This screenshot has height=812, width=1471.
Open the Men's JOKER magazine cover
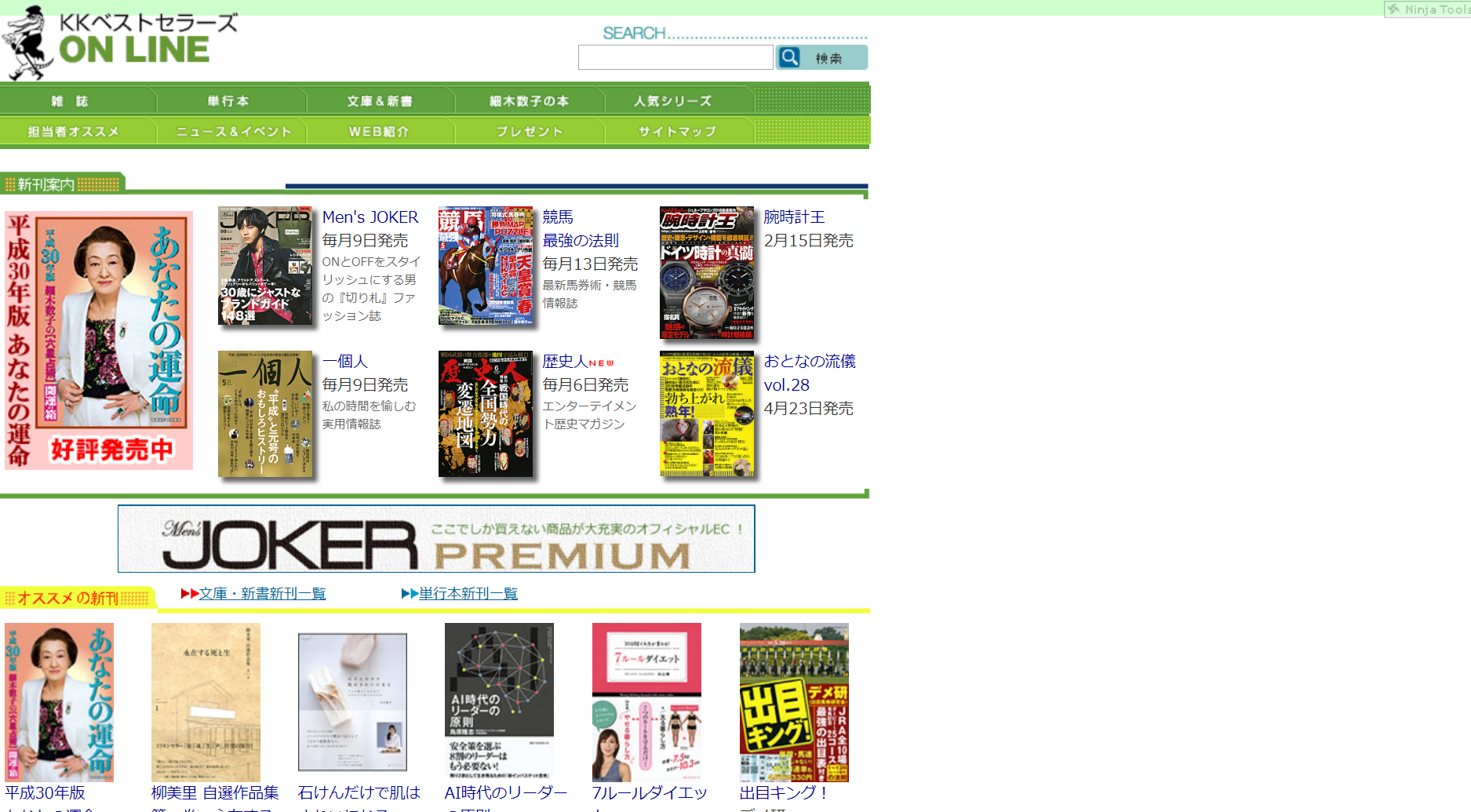click(265, 266)
